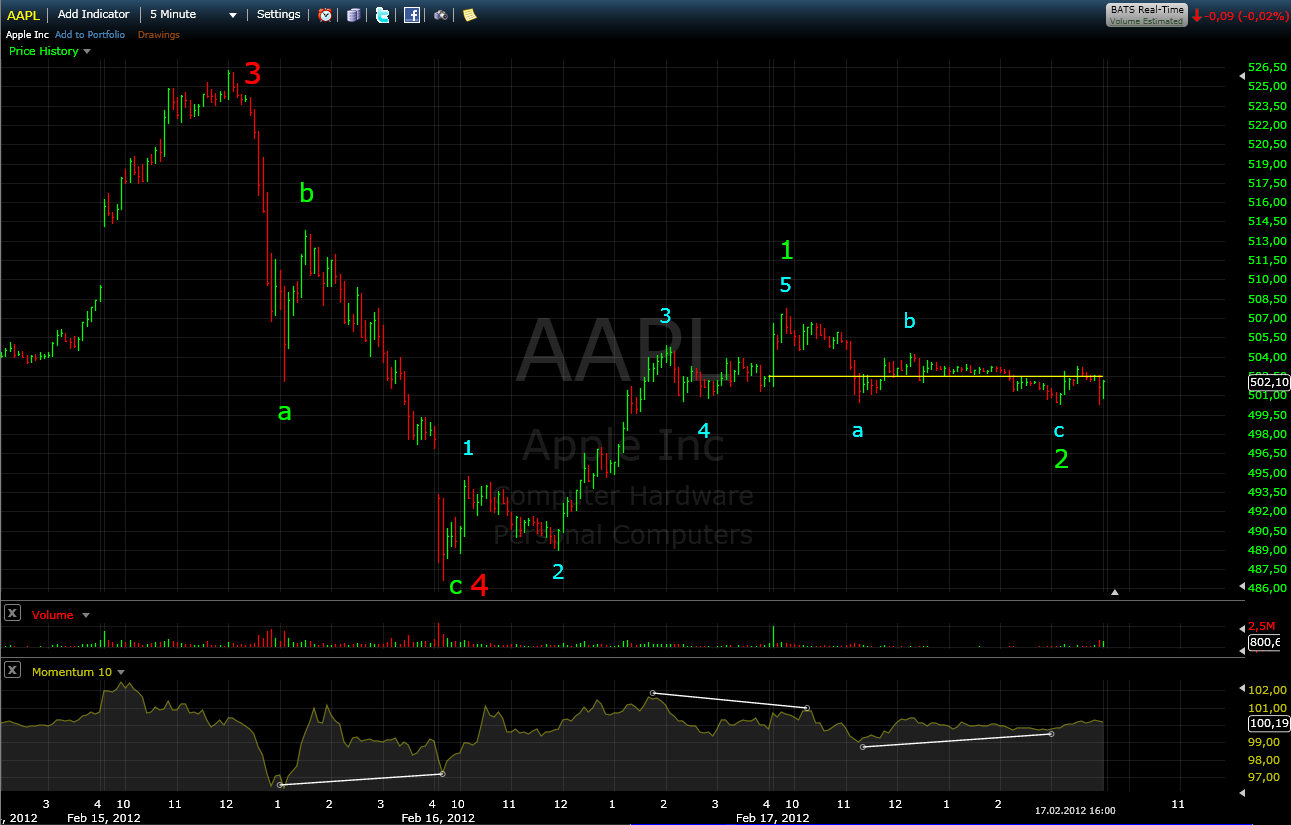The width and height of the screenshot is (1291, 825).
Task: Select the green wave 1 label
Action: click(787, 250)
